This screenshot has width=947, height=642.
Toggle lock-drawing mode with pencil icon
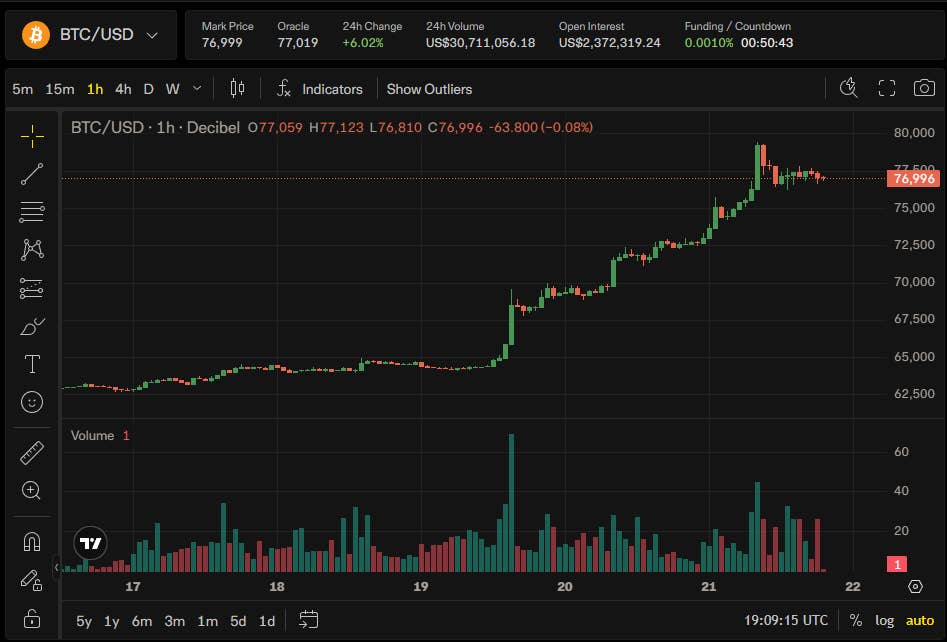pos(32,580)
